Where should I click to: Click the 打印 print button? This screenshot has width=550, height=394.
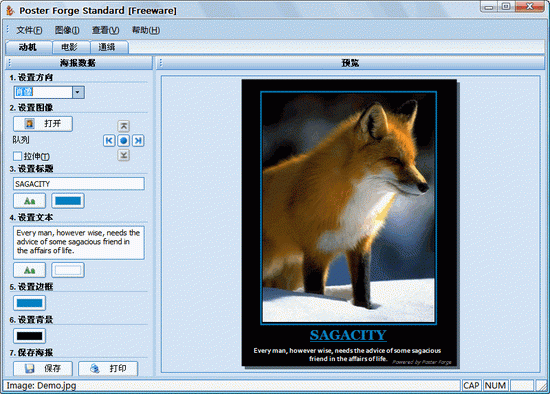(x=108, y=368)
